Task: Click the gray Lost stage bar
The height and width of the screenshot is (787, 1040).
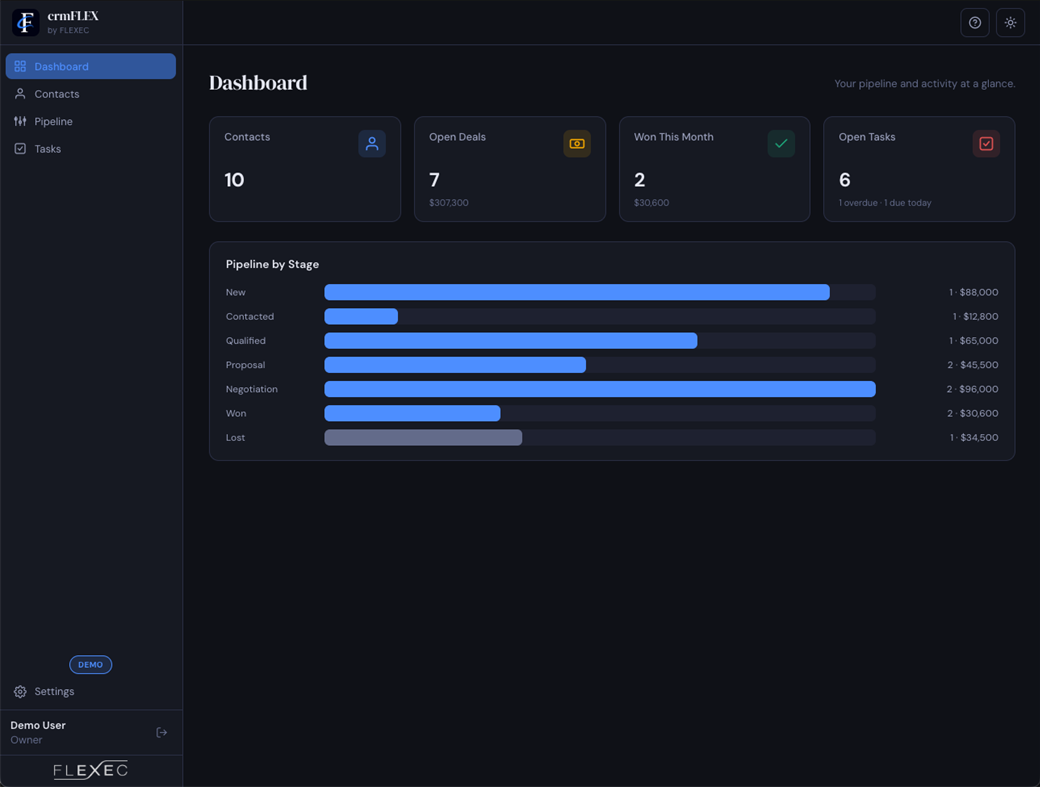Action: [x=423, y=438]
